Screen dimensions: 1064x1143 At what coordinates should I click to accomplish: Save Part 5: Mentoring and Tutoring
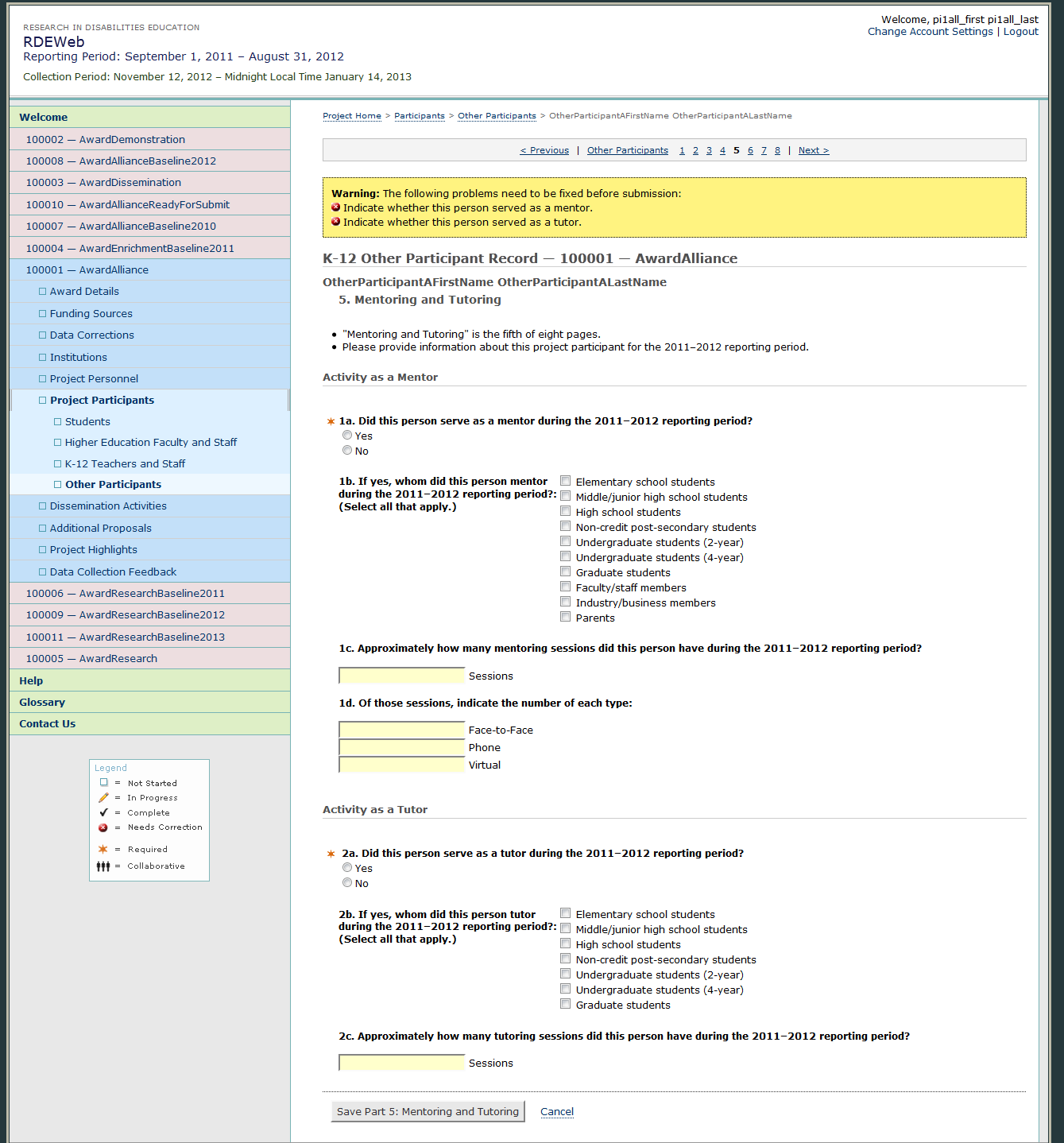428,1112
